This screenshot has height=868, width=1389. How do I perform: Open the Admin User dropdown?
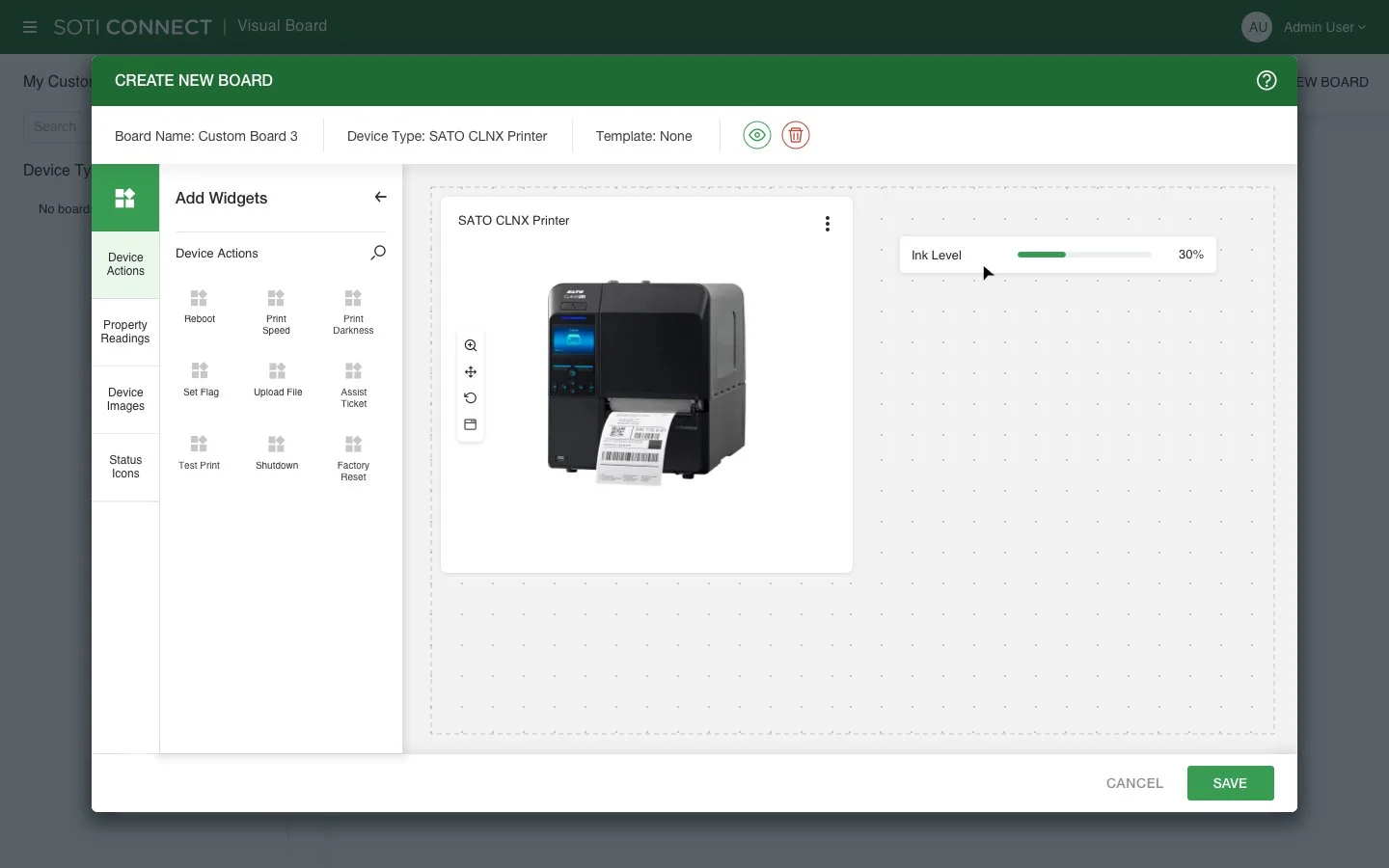[1324, 27]
